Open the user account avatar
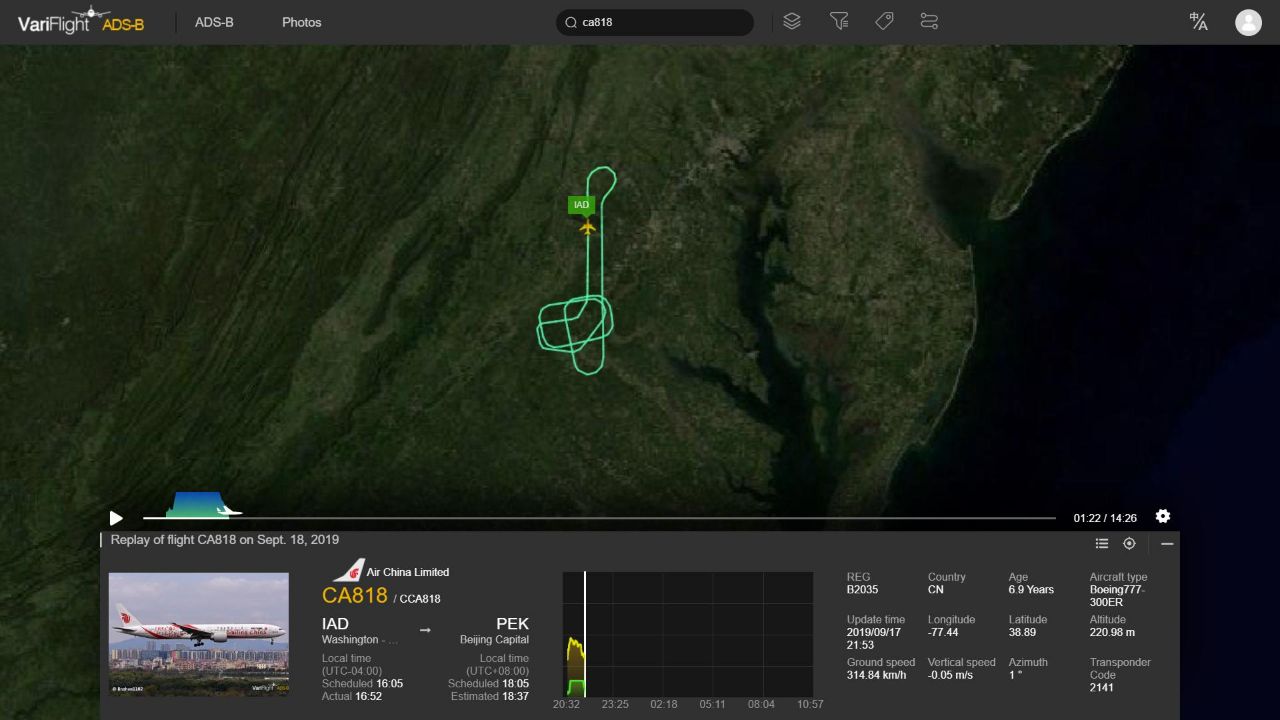Viewport: 1280px width, 720px height. (x=1248, y=22)
